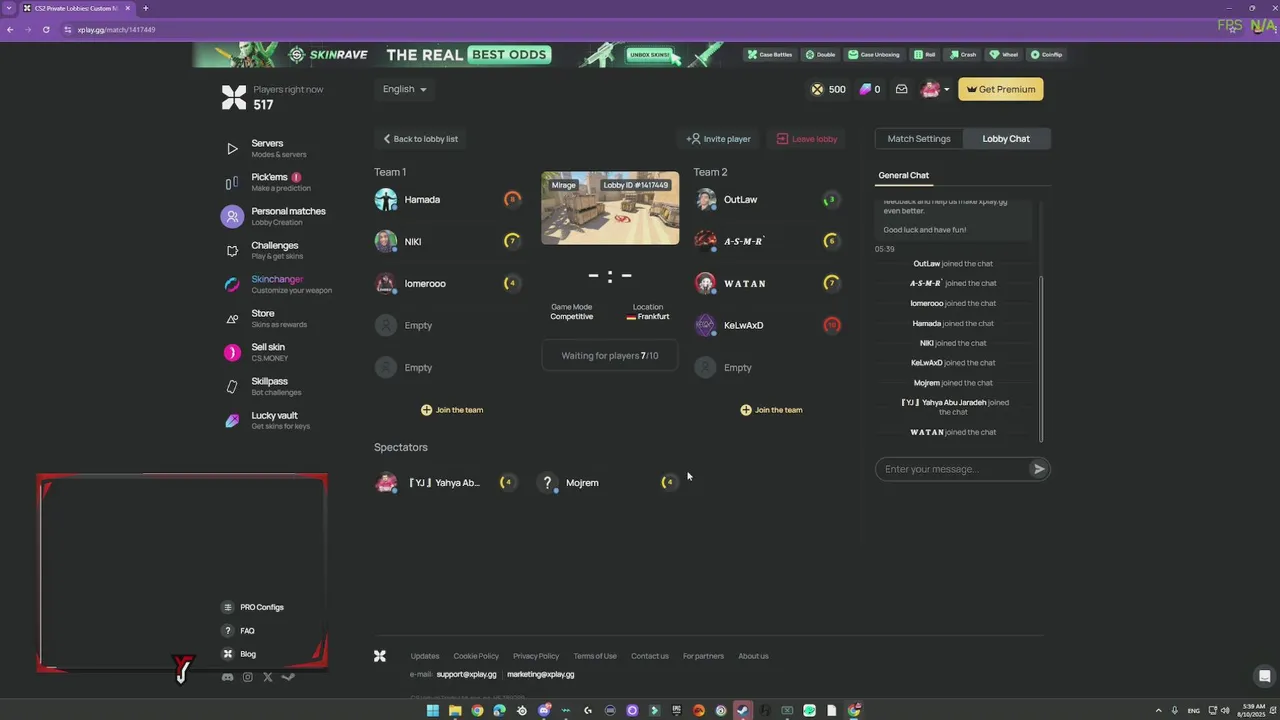
Task: Click the Invite player button
Action: 719,139
